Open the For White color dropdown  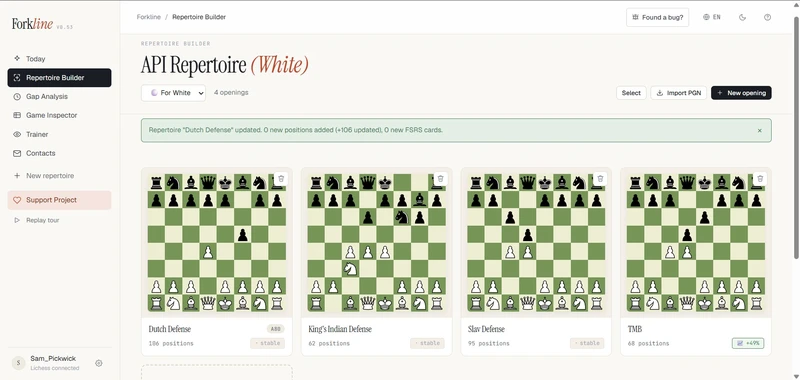pos(173,93)
